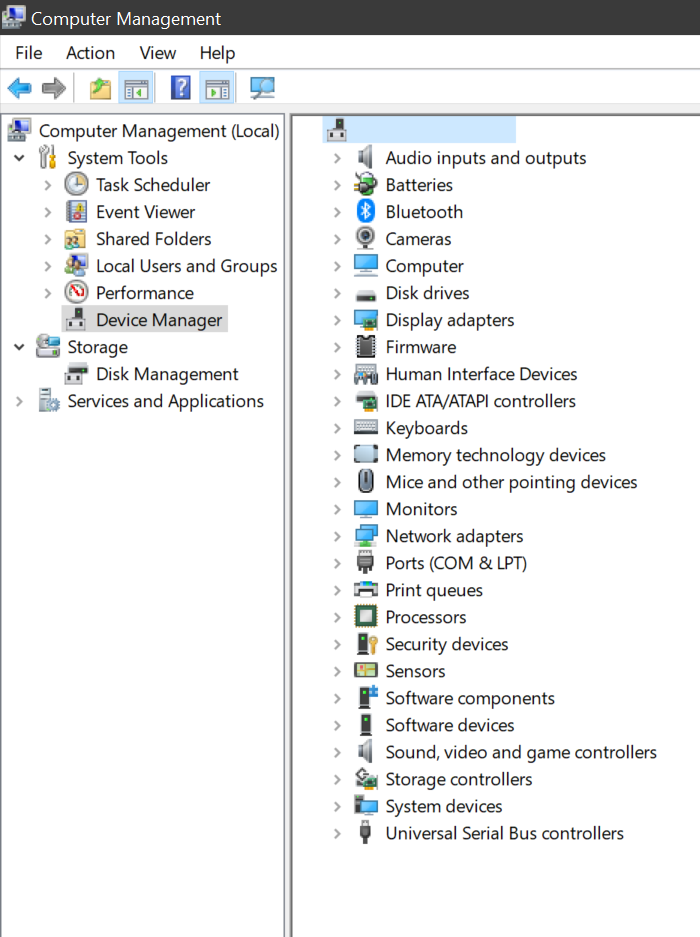700x937 pixels.
Task: Click the Bluetooth category icon
Action: click(365, 212)
